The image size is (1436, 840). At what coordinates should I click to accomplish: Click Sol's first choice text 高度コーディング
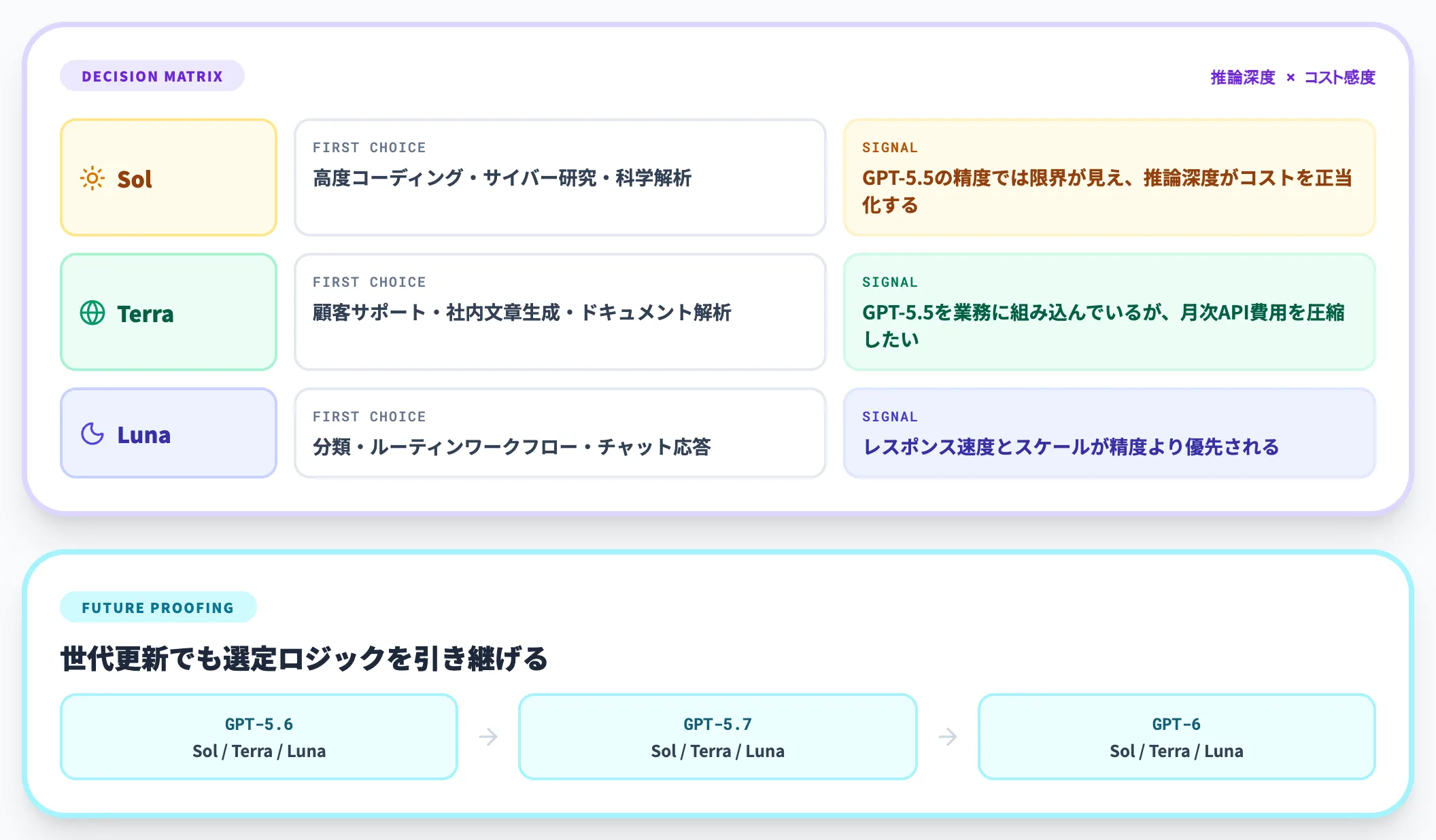(502, 178)
